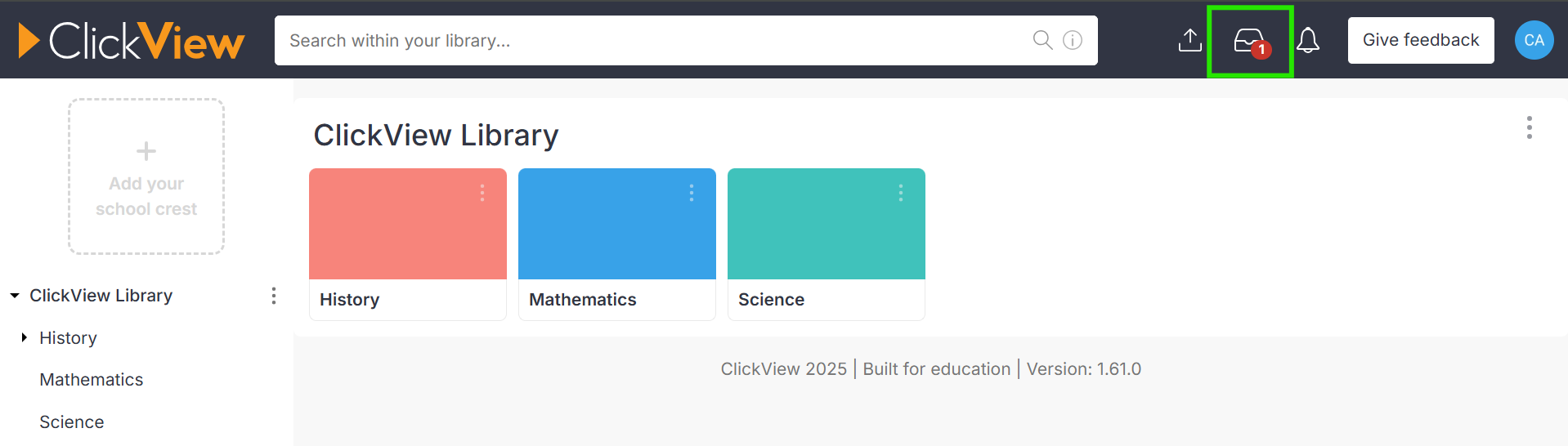Viewport: 1568px width, 446px height.
Task: Click the Give feedback button
Action: click(1421, 40)
